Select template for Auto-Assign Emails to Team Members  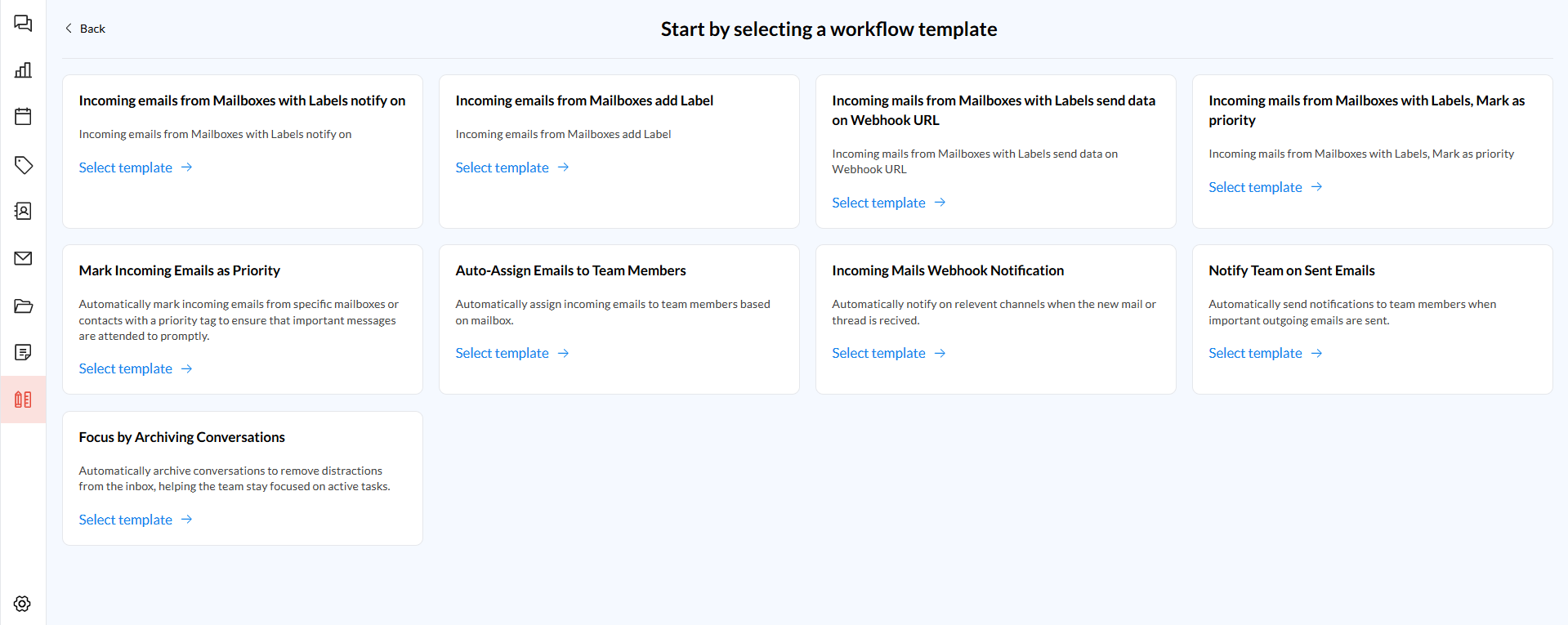pyautogui.click(x=511, y=353)
